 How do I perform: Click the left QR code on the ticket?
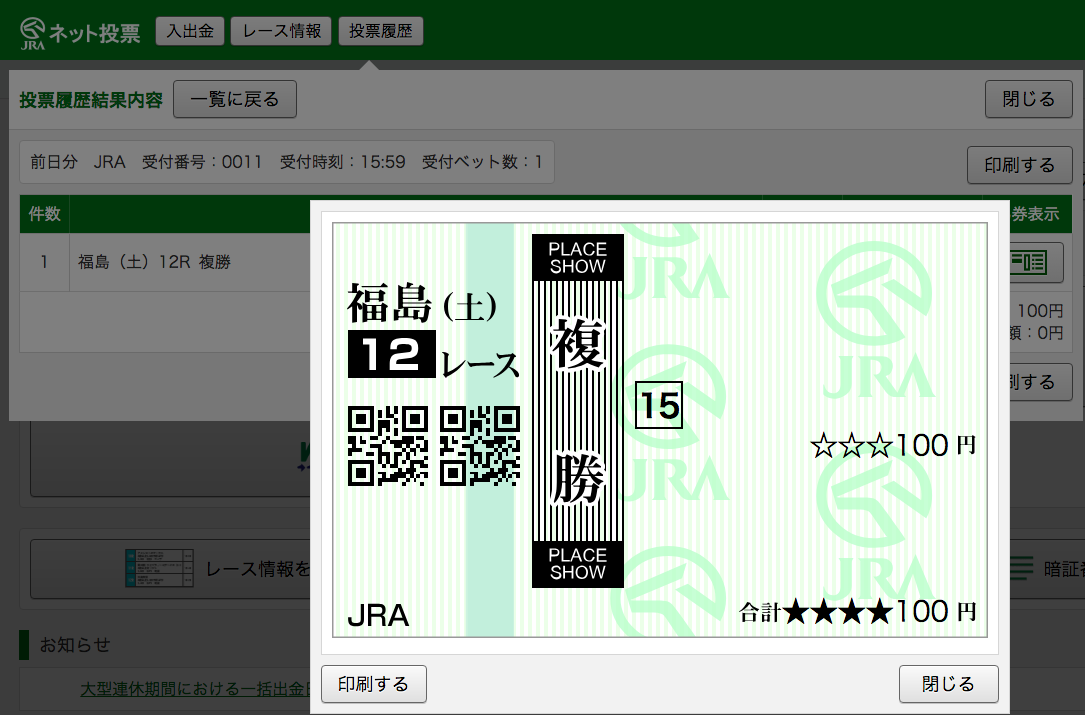click(x=388, y=446)
